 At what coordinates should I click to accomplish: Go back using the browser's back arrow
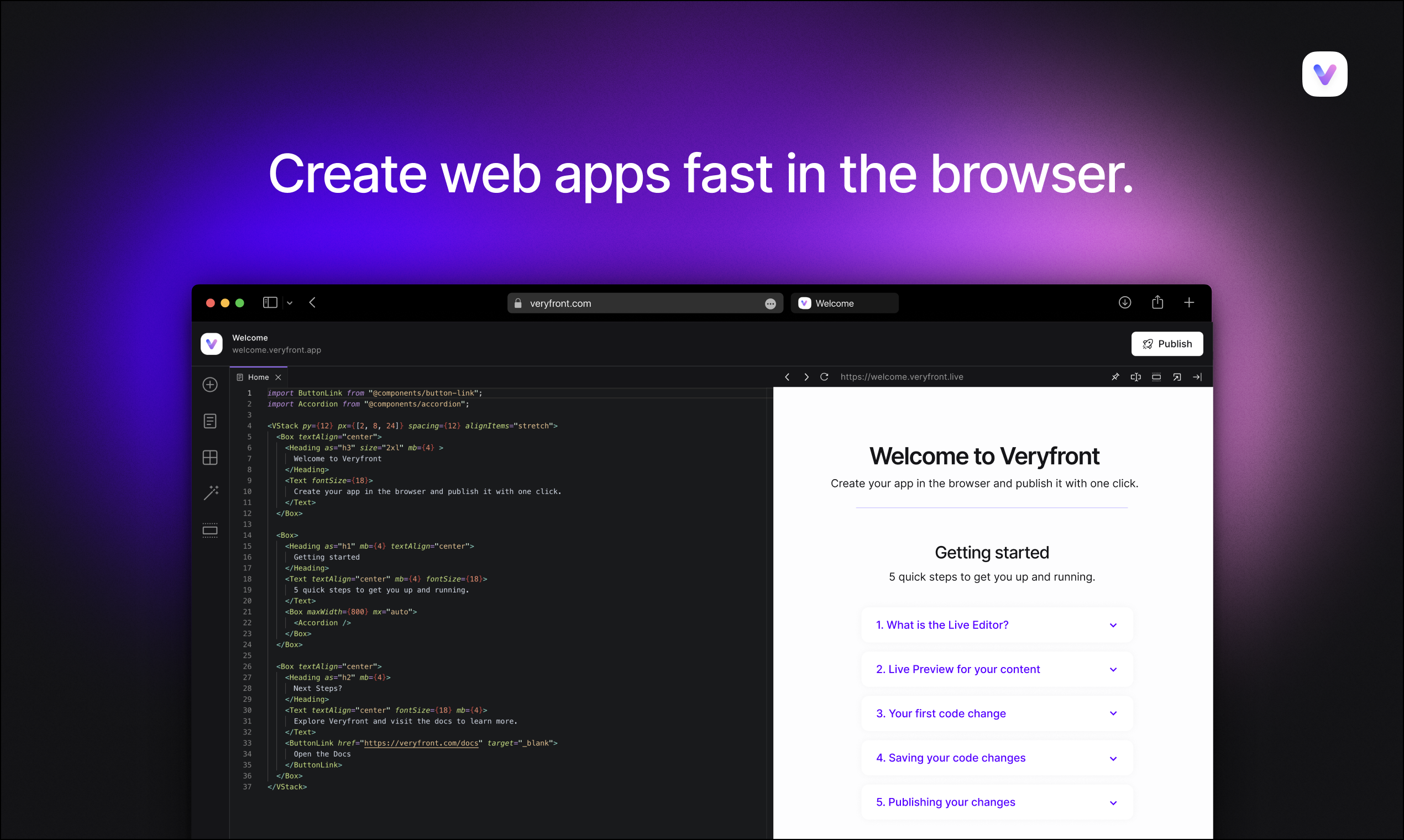coord(312,302)
